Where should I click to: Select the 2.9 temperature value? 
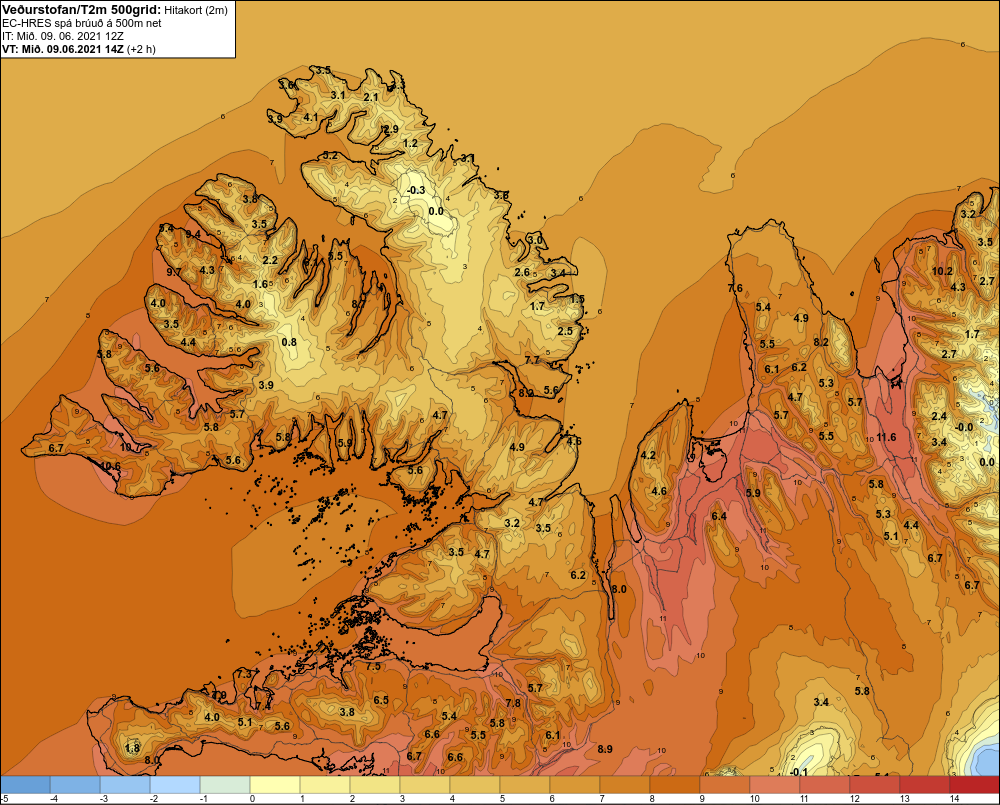(390, 129)
